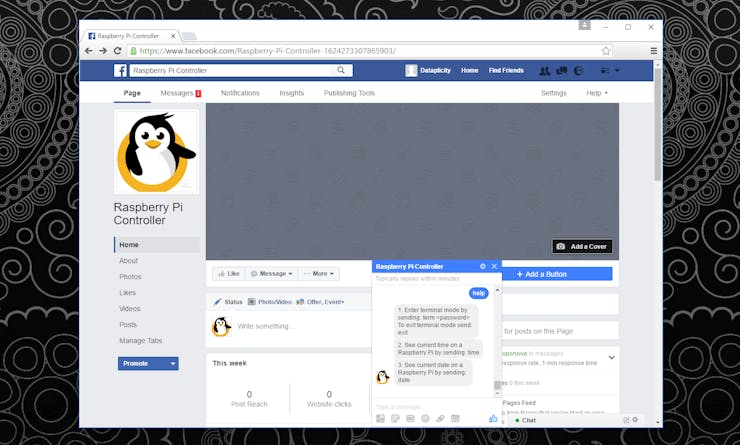Click the penguin page profile picture
Screen dimensions: 740x445
[157, 152]
